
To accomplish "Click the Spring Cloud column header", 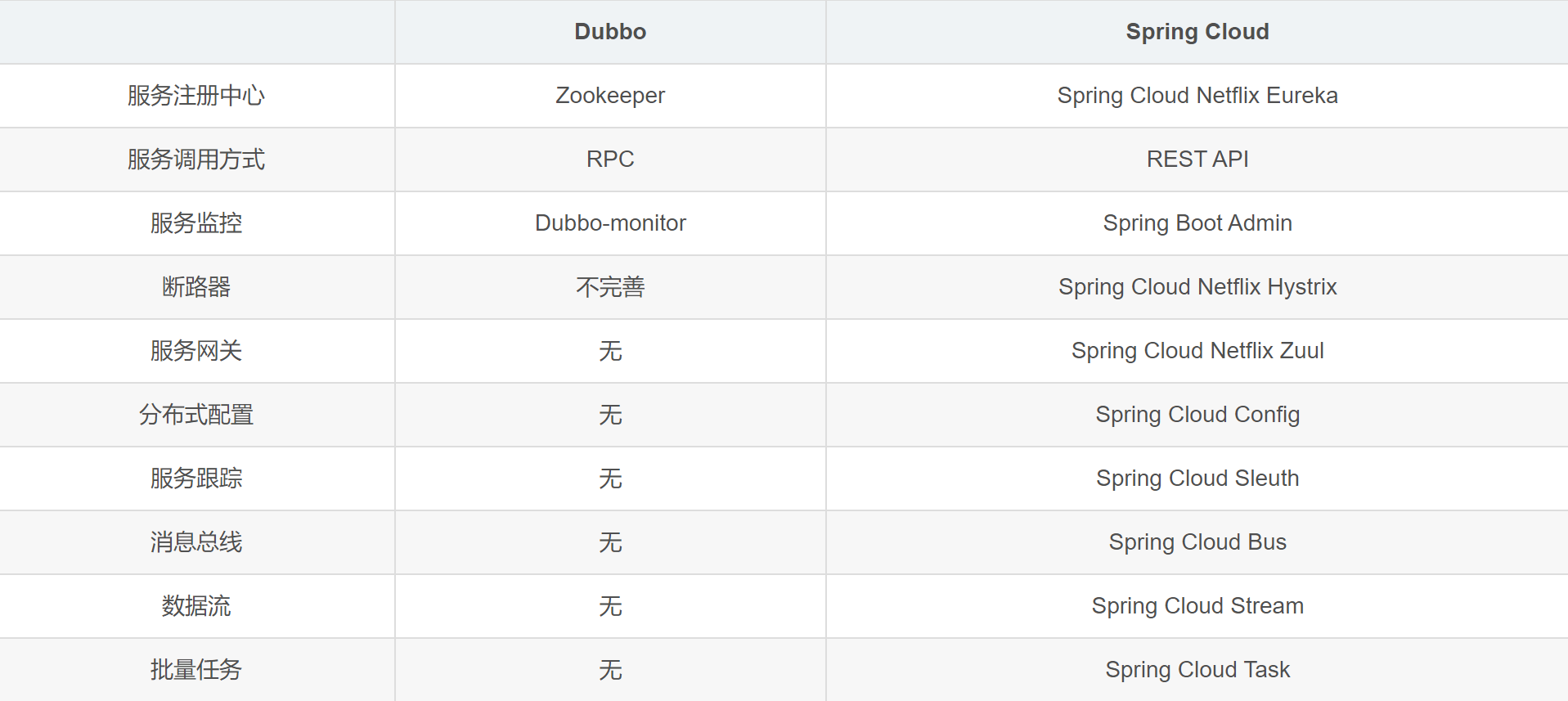I will (x=1197, y=32).
